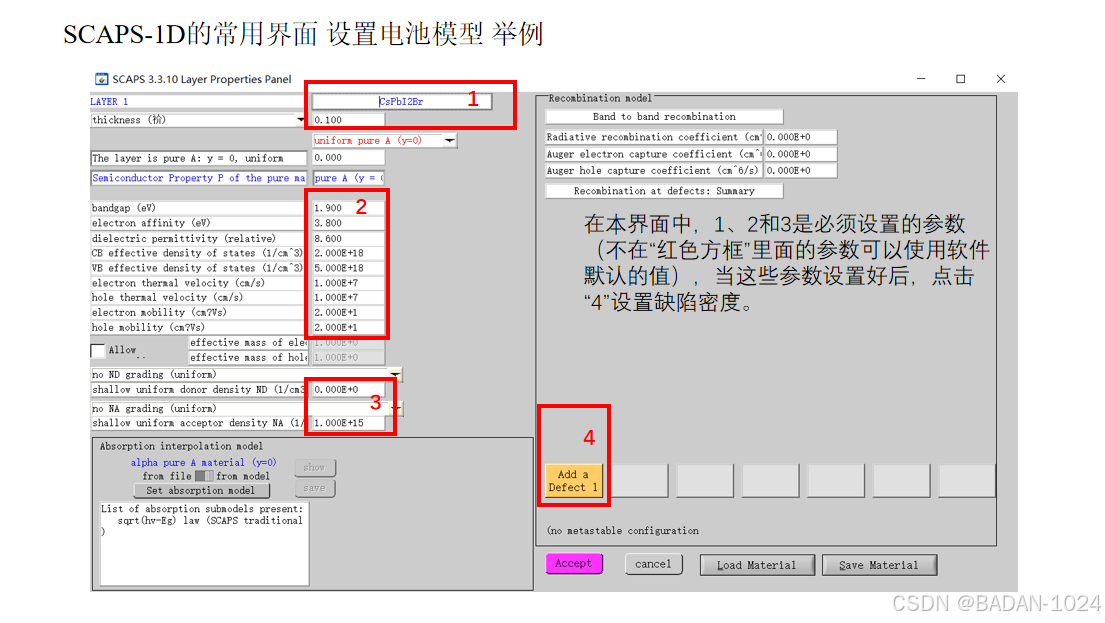The height and width of the screenshot is (623, 1105).
Task: Click the greyed show button
Action: 314,467
